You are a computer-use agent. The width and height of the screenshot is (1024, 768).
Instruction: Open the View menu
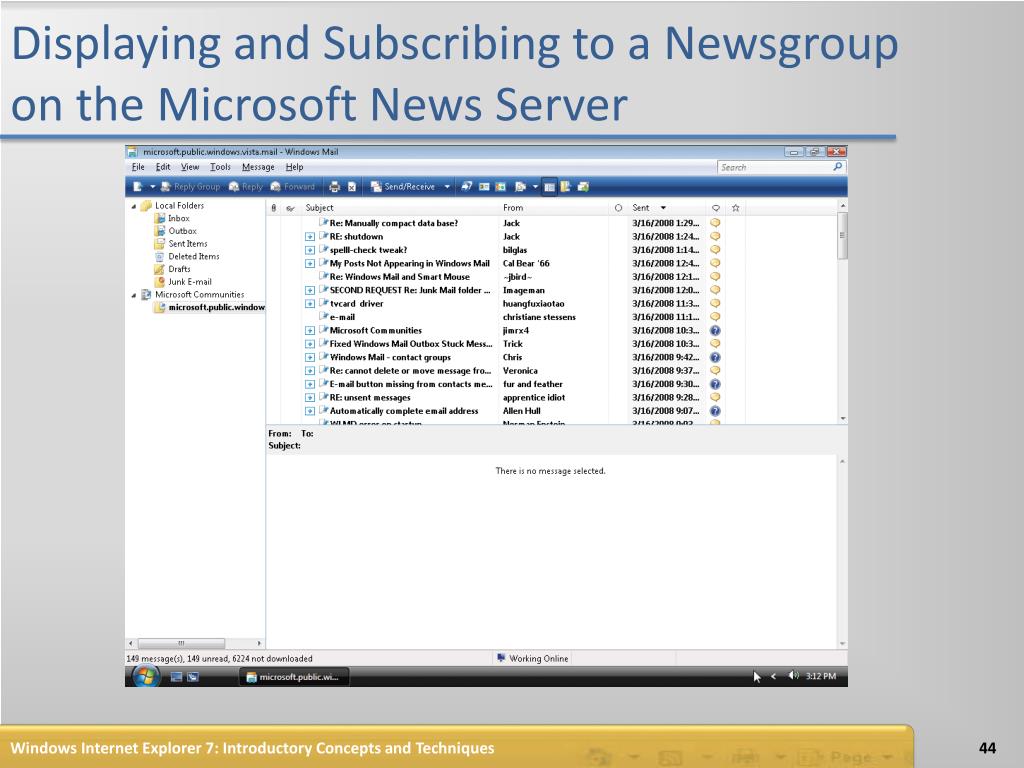(x=190, y=167)
